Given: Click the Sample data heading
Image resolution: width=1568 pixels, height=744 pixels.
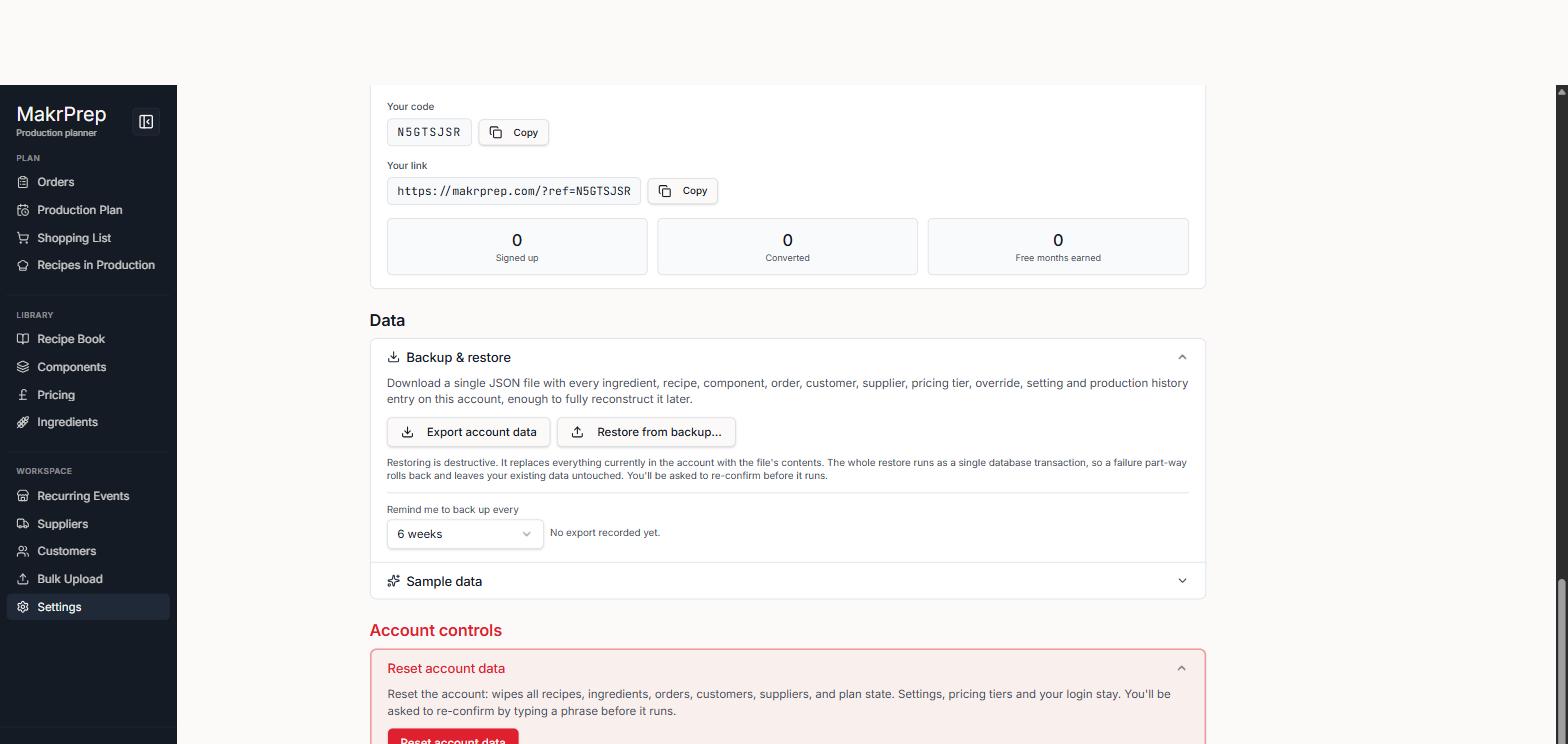Looking at the screenshot, I should (x=444, y=581).
